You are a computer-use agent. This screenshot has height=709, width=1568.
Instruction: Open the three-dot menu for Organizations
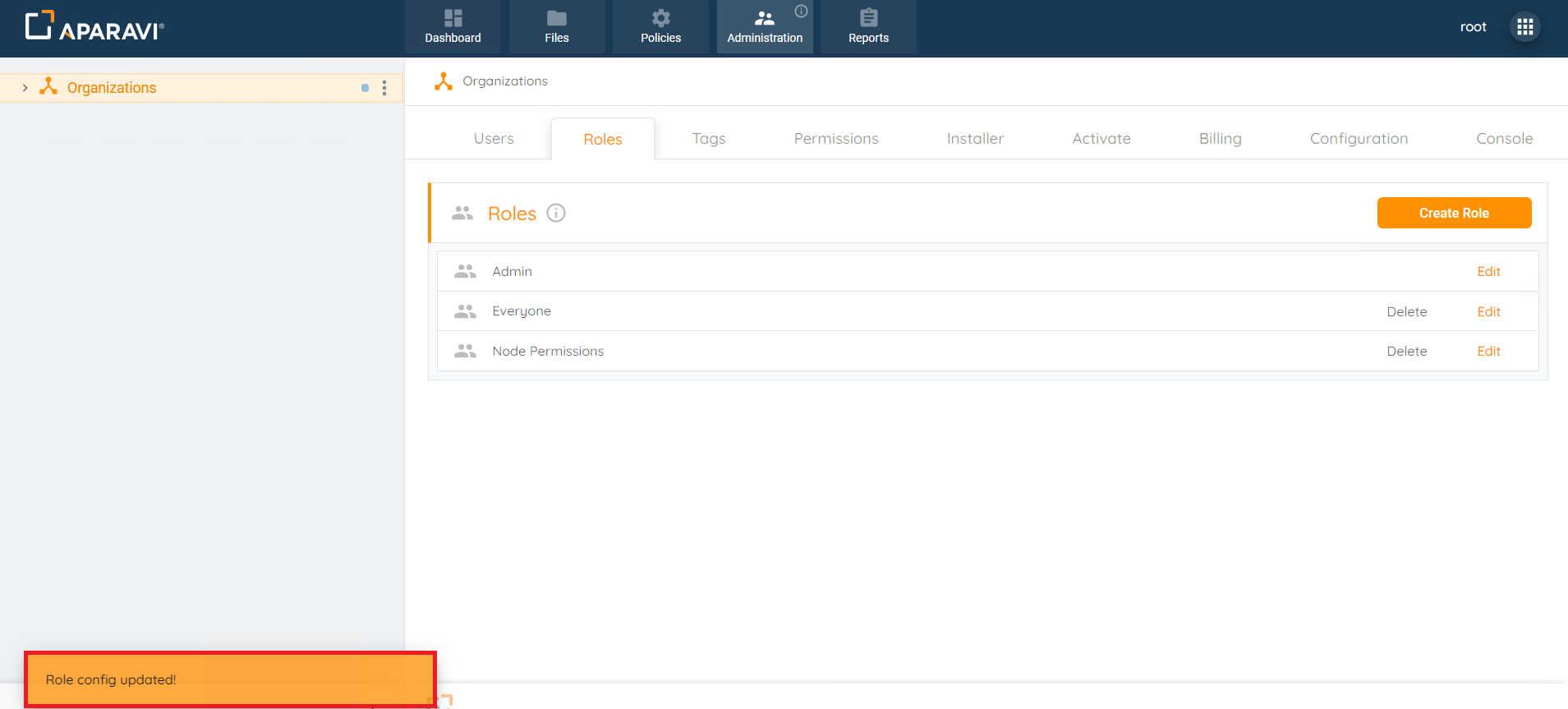tap(384, 88)
